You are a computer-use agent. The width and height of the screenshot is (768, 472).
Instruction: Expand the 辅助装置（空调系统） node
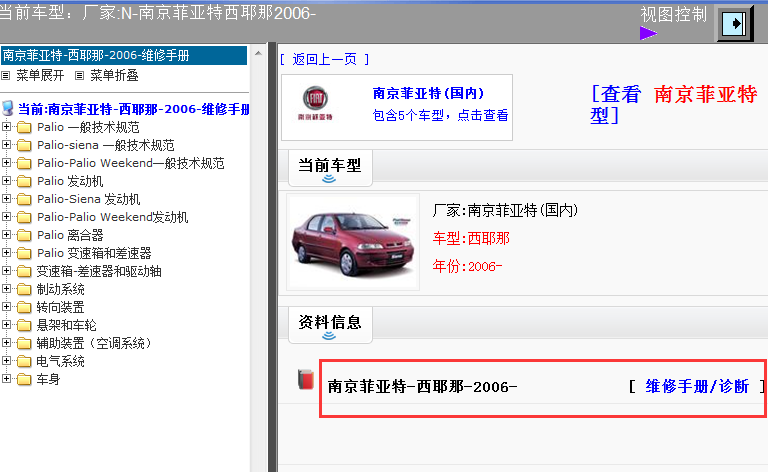click(x=6, y=343)
